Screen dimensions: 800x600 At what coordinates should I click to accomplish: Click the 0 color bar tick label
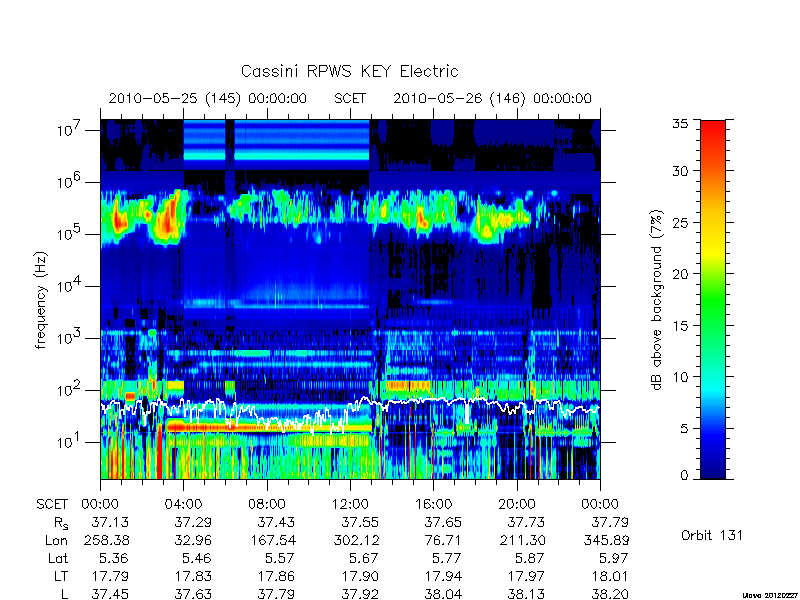point(684,475)
